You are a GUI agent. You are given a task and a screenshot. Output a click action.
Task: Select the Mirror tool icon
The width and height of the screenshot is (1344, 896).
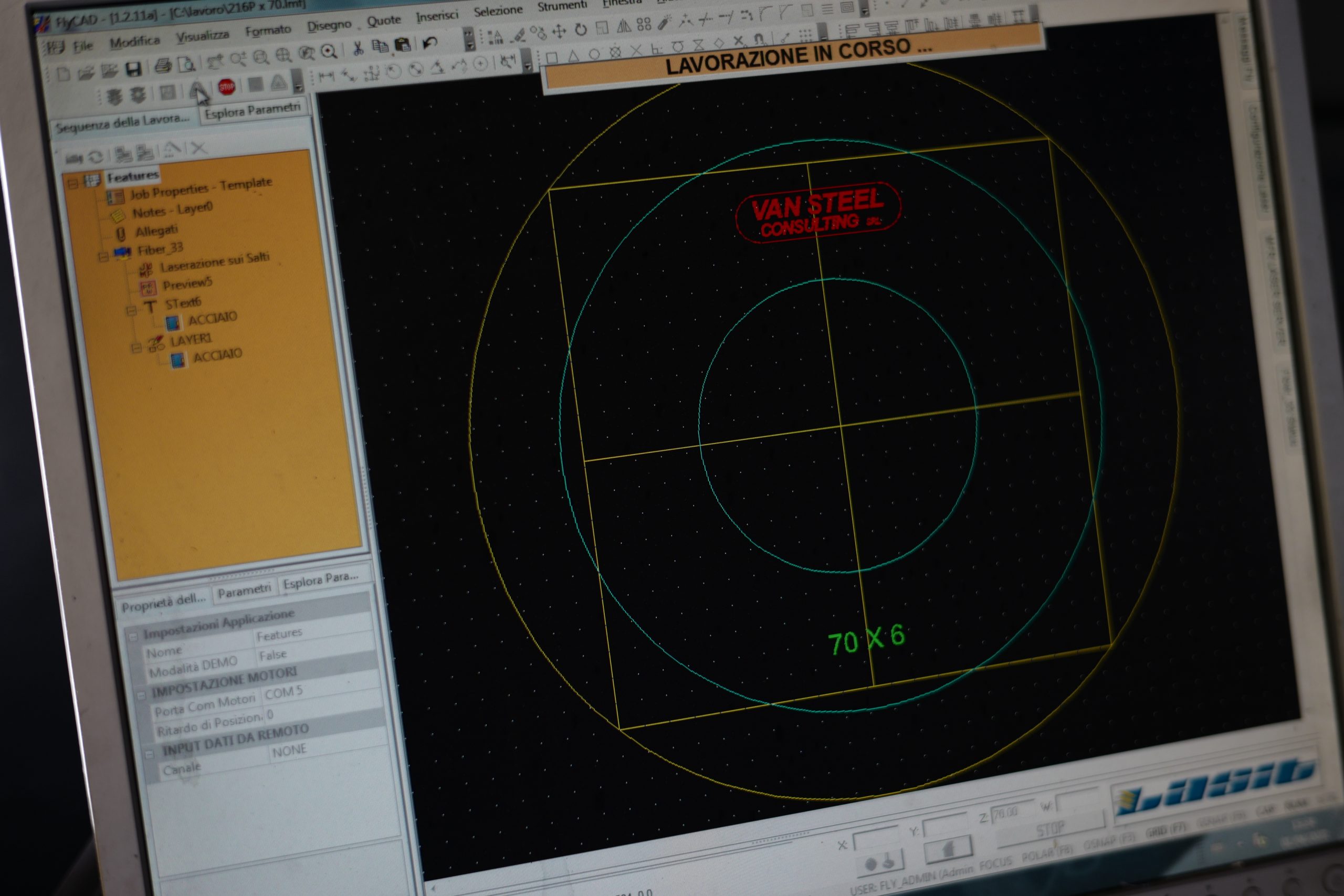624,26
